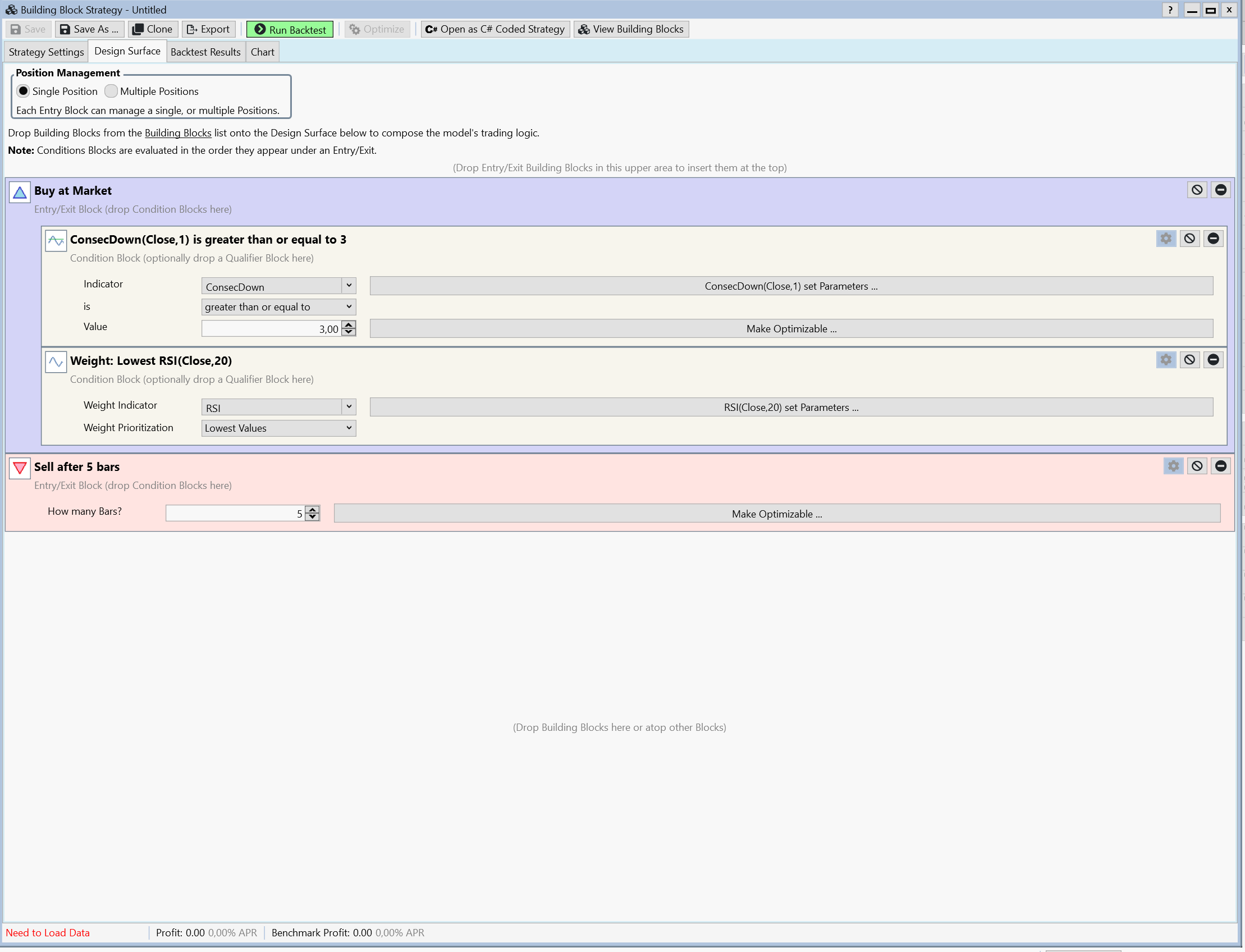This screenshot has width=1245, height=952.
Task: Switch to Backtest Results tab
Action: tap(205, 52)
